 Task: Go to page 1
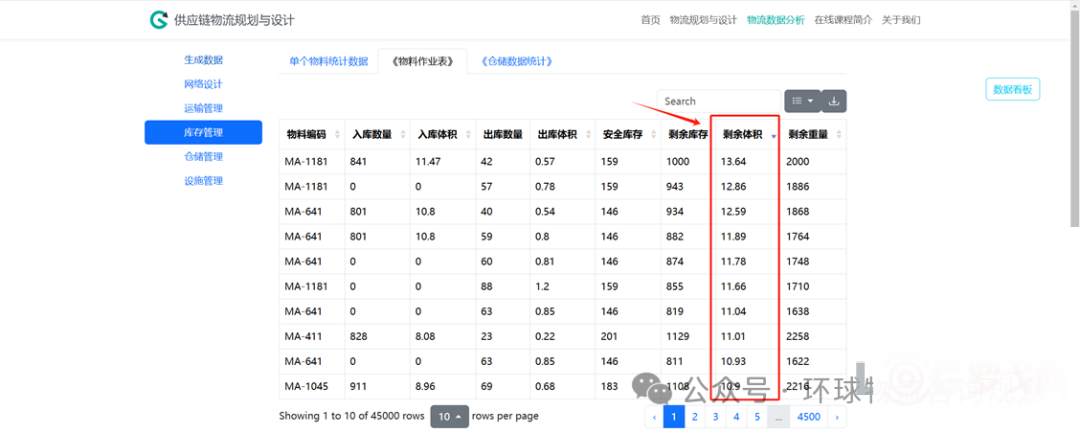674,416
